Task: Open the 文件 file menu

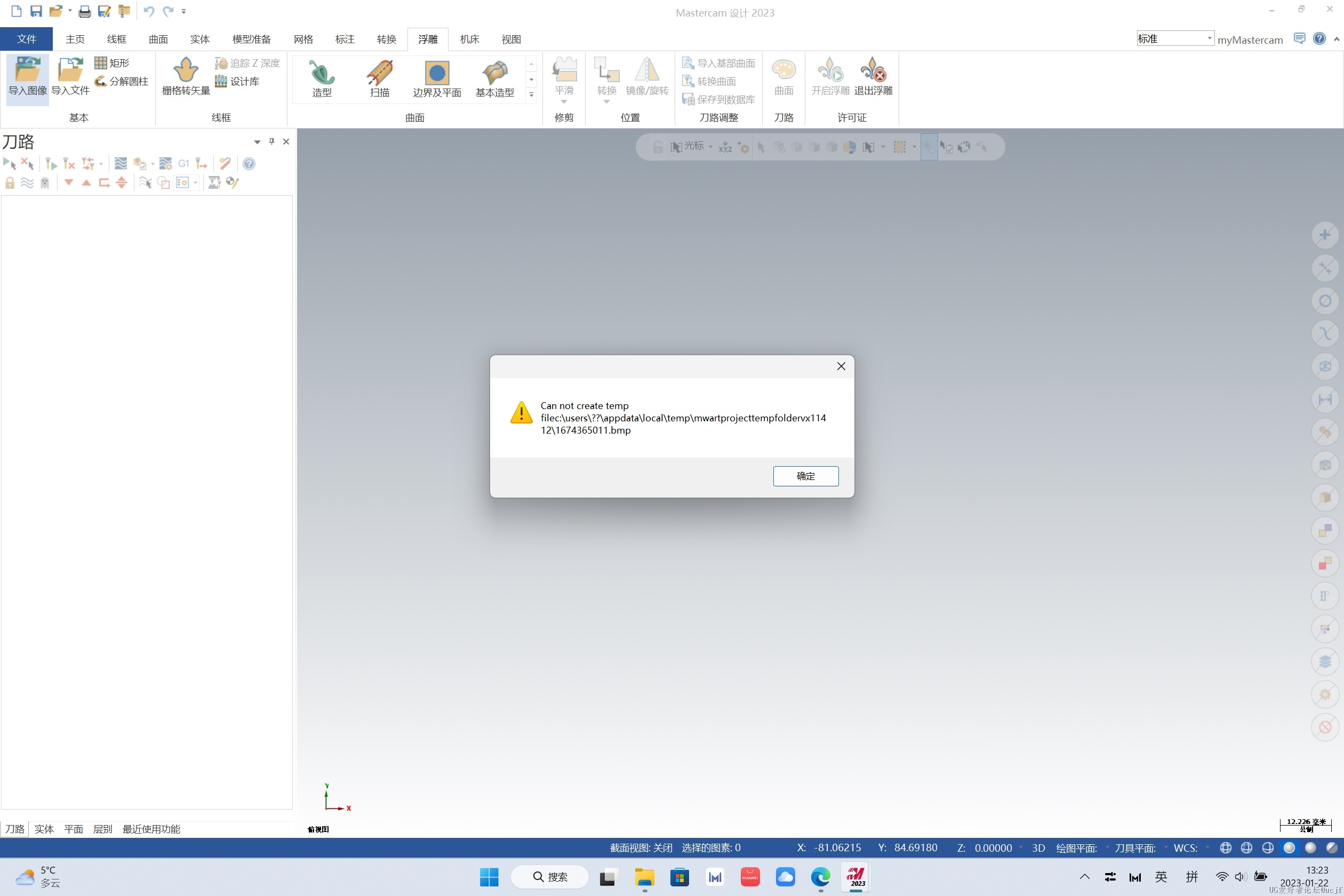Action: click(26, 39)
